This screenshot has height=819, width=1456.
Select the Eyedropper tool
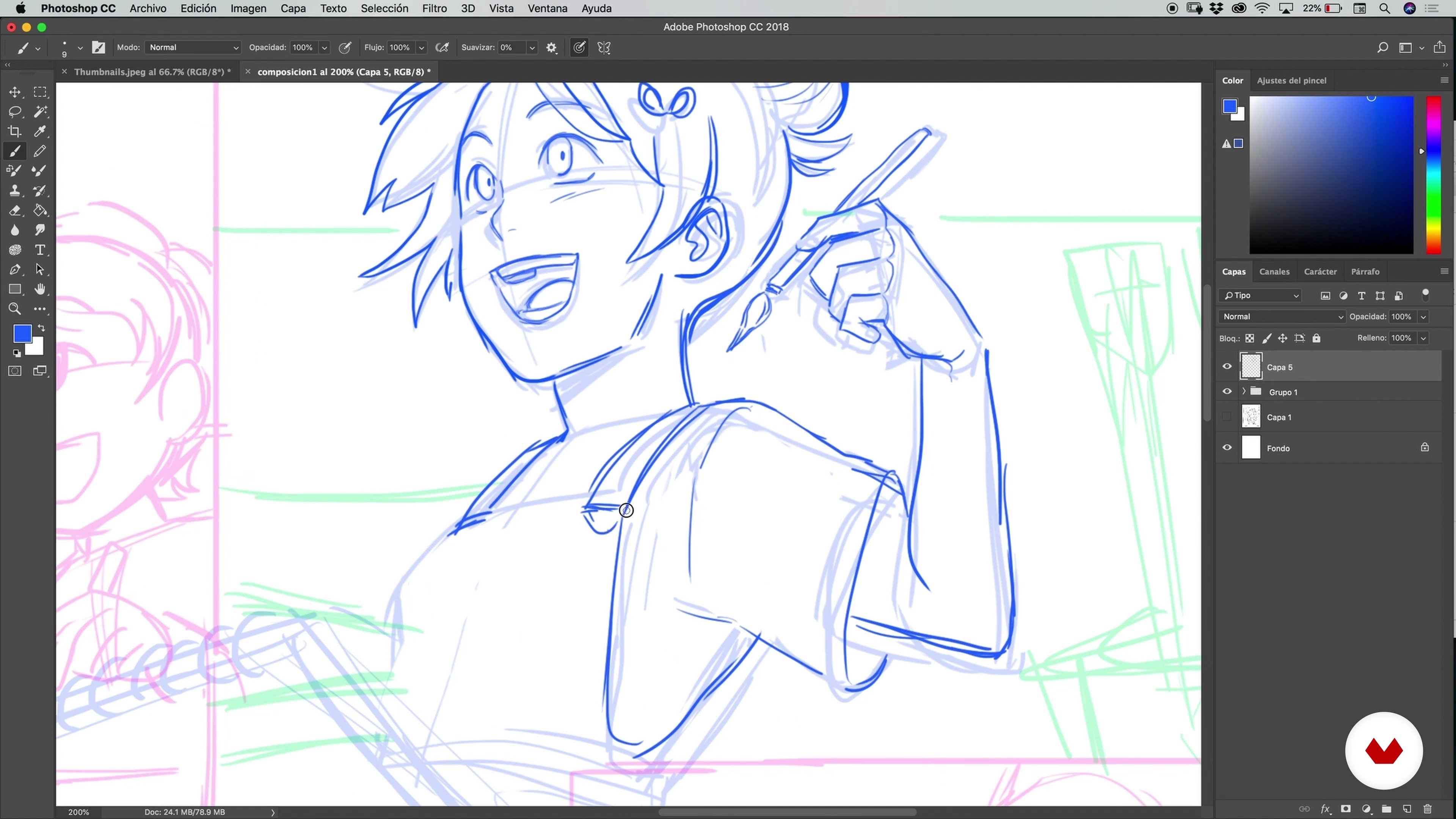[39, 131]
